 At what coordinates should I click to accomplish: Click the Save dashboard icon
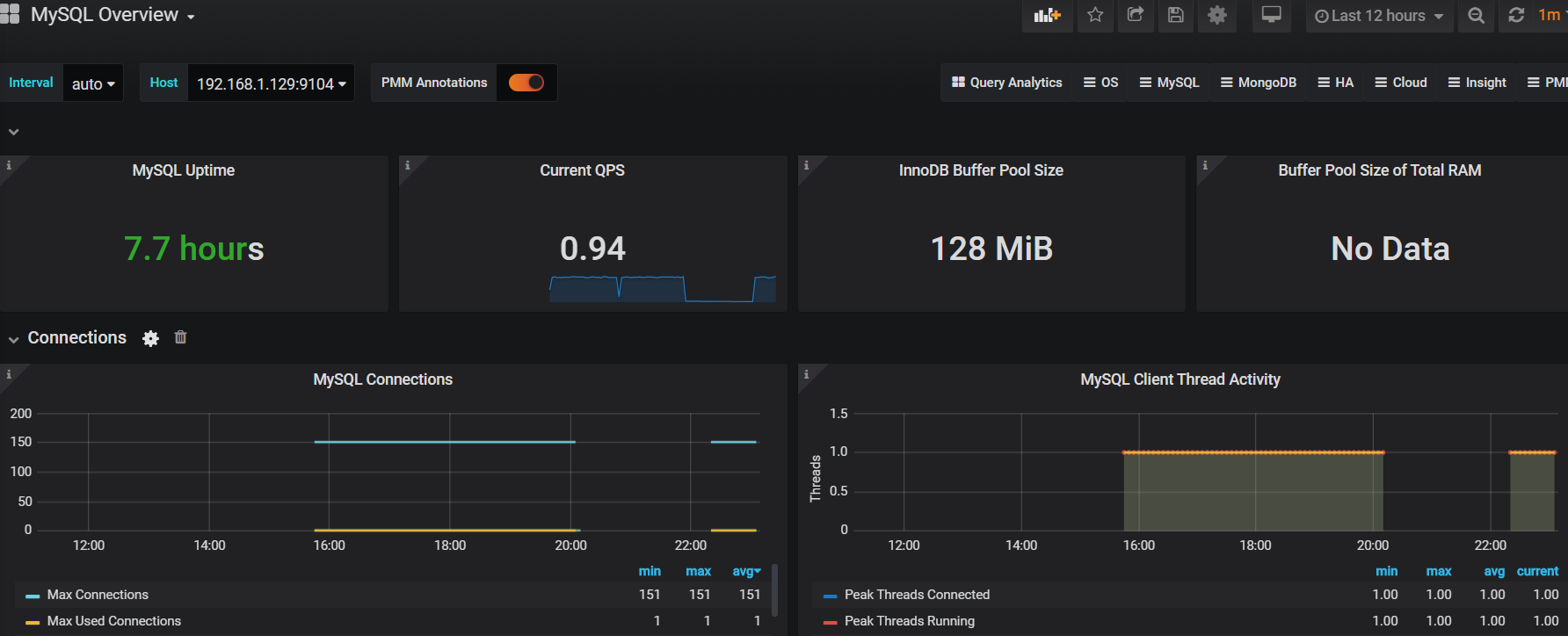pos(1176,16)
